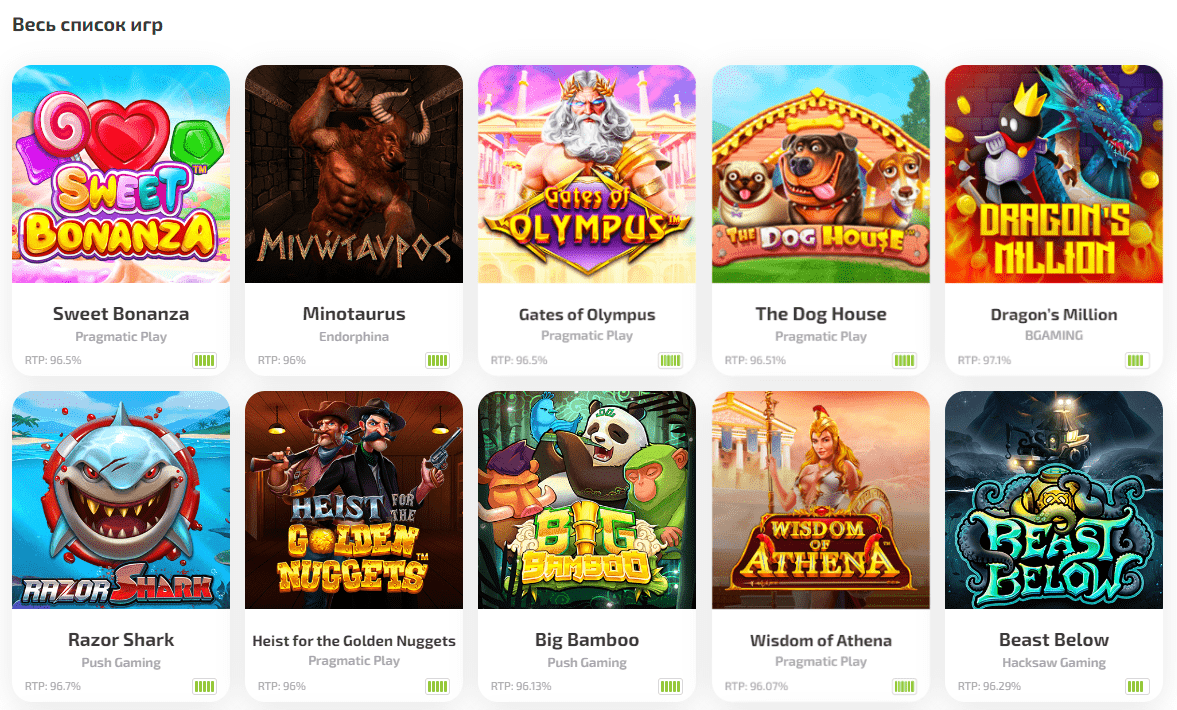
Task: Click the volatility battery icon for Minotaurus
Action: click(x=438, y=360)
